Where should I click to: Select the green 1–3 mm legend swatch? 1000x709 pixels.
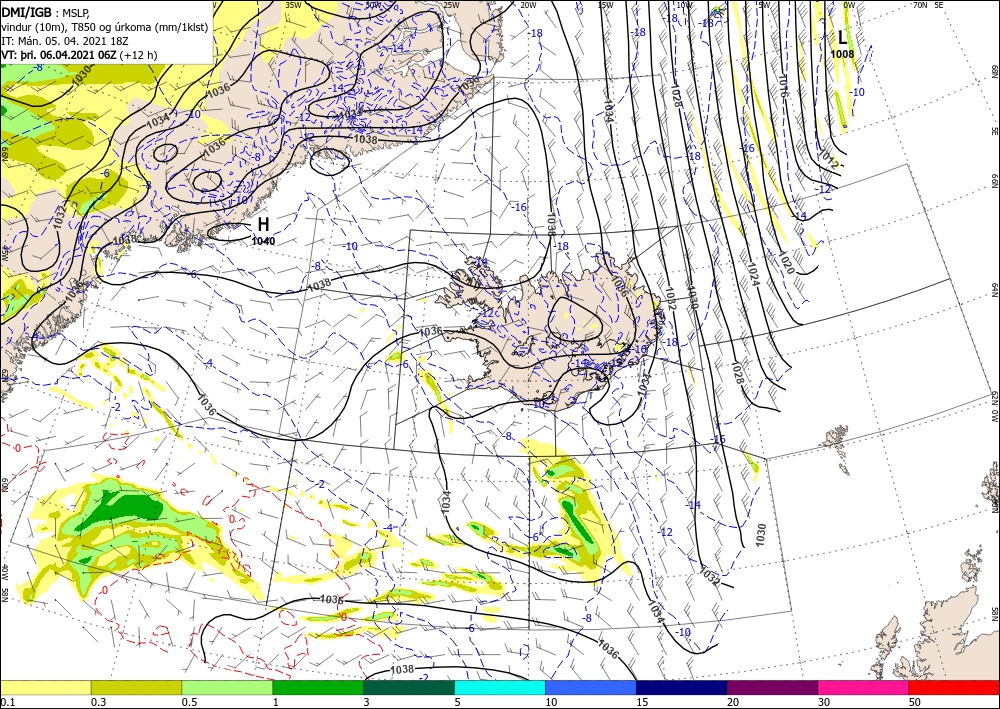pyautogui.click(x=318, y=687)
